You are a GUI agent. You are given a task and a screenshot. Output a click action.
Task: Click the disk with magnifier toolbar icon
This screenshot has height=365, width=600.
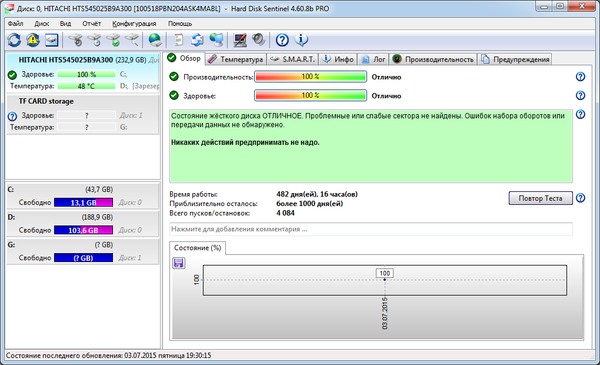(132, 40)
